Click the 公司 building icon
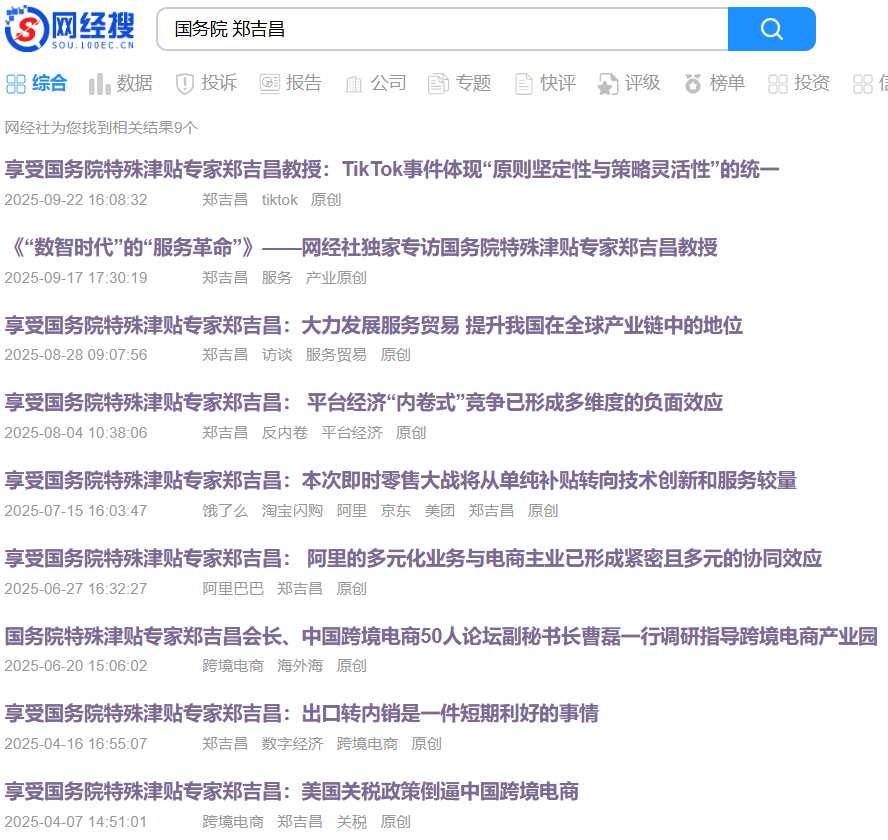The image size is (888, 840). 354,84
